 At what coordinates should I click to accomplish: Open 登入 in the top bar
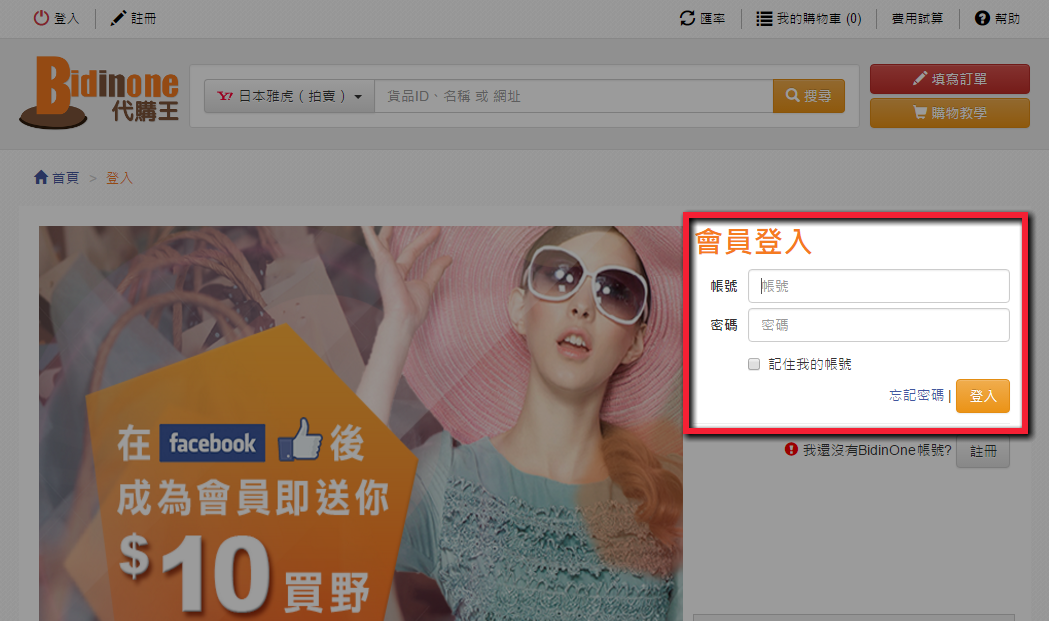(x=66, y=19)
